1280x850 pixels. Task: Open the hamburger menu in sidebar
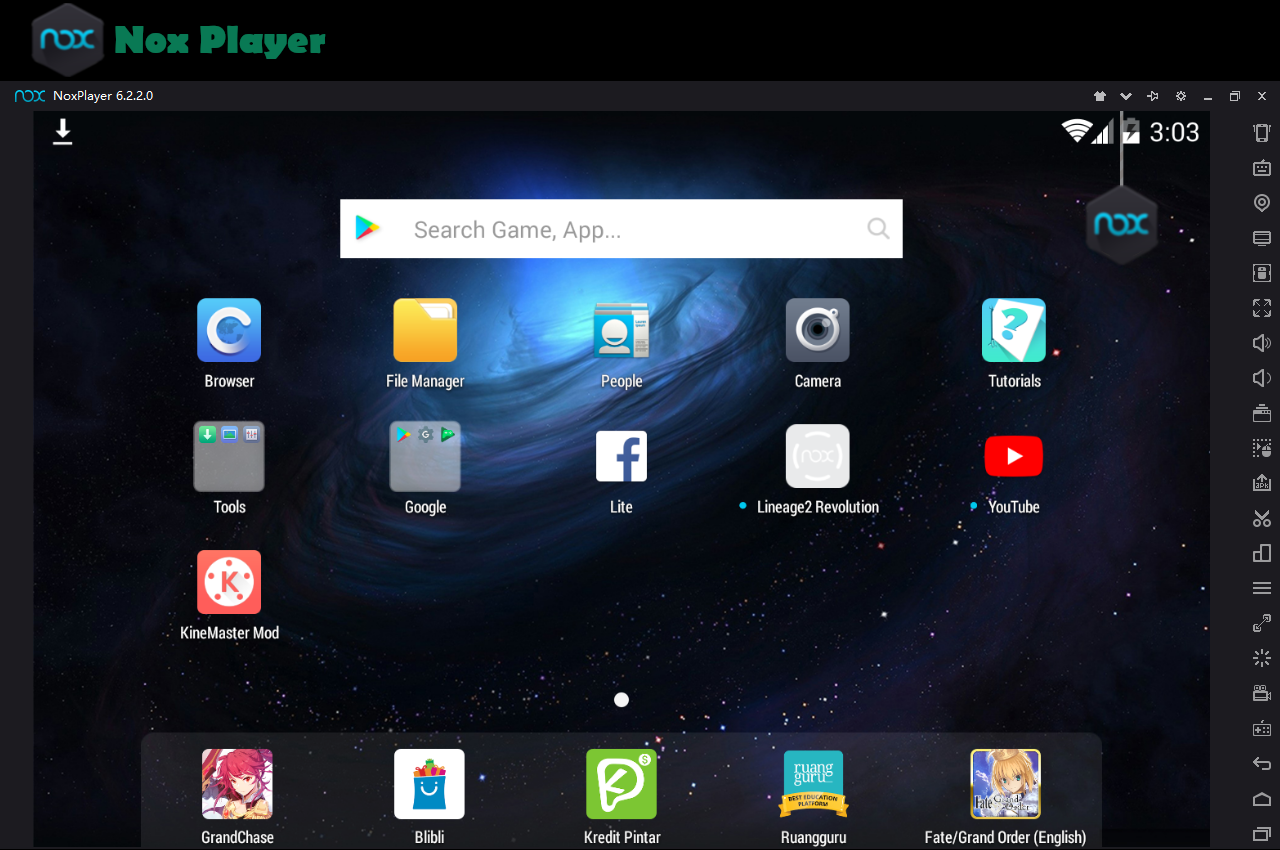(x=1262, y=588)
